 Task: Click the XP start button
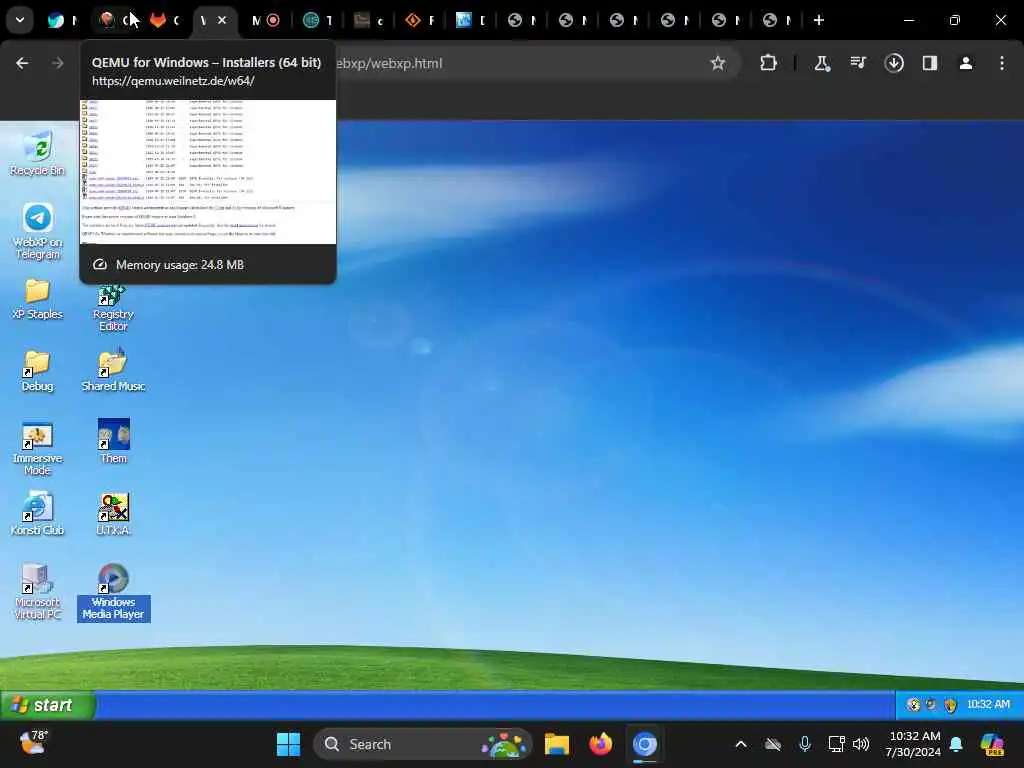(x=48, y=705)
